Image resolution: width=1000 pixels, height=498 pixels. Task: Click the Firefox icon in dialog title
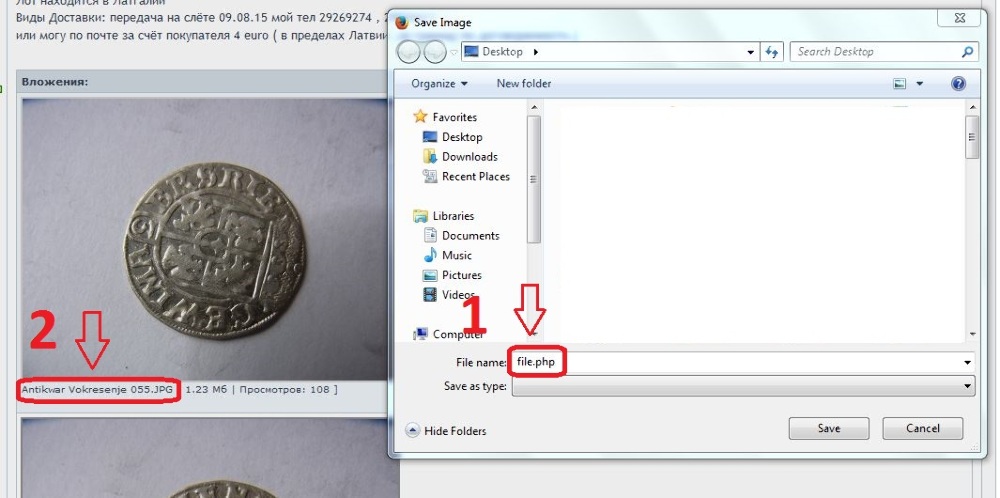(402, 22)
